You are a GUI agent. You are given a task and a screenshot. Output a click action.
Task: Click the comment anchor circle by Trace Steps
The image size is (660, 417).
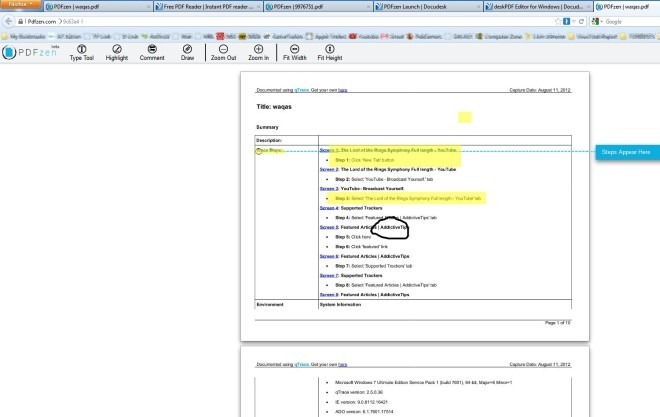[258, 151]
